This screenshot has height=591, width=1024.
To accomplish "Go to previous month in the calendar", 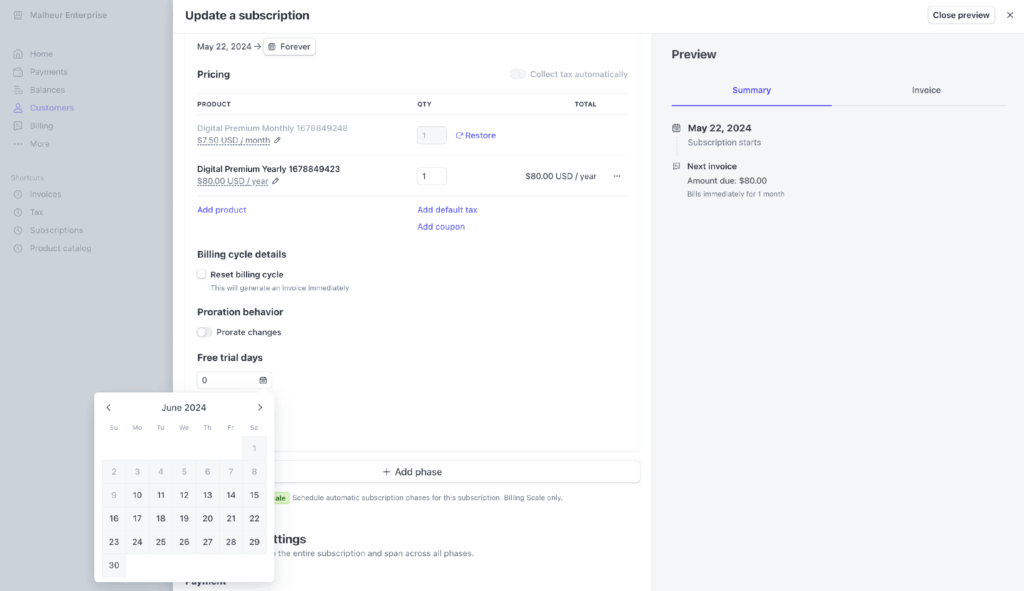I will point(109,407).
